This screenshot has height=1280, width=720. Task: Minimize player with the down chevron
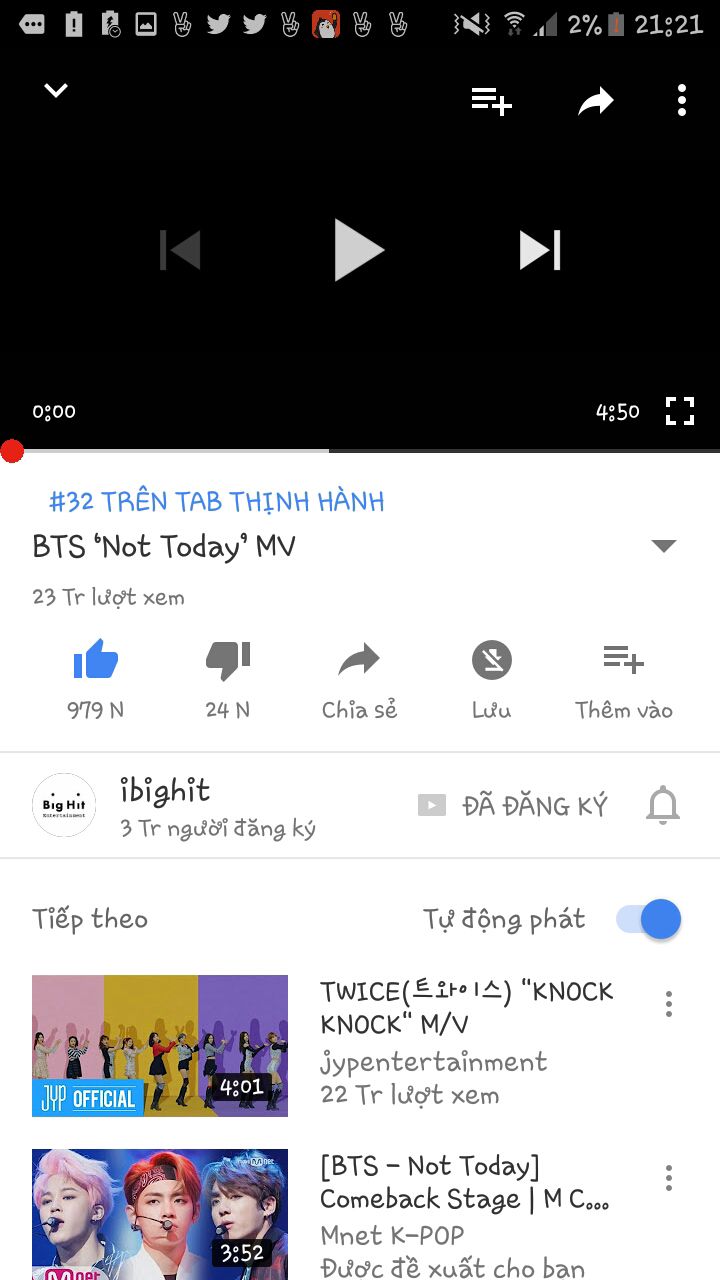pos(56,91)
